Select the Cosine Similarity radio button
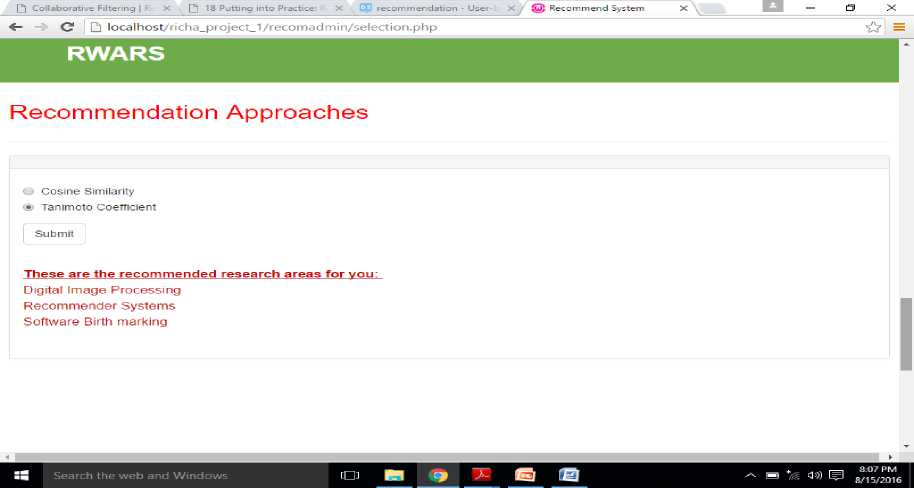Screen dimensions: 914x488 tap(28, 191)
